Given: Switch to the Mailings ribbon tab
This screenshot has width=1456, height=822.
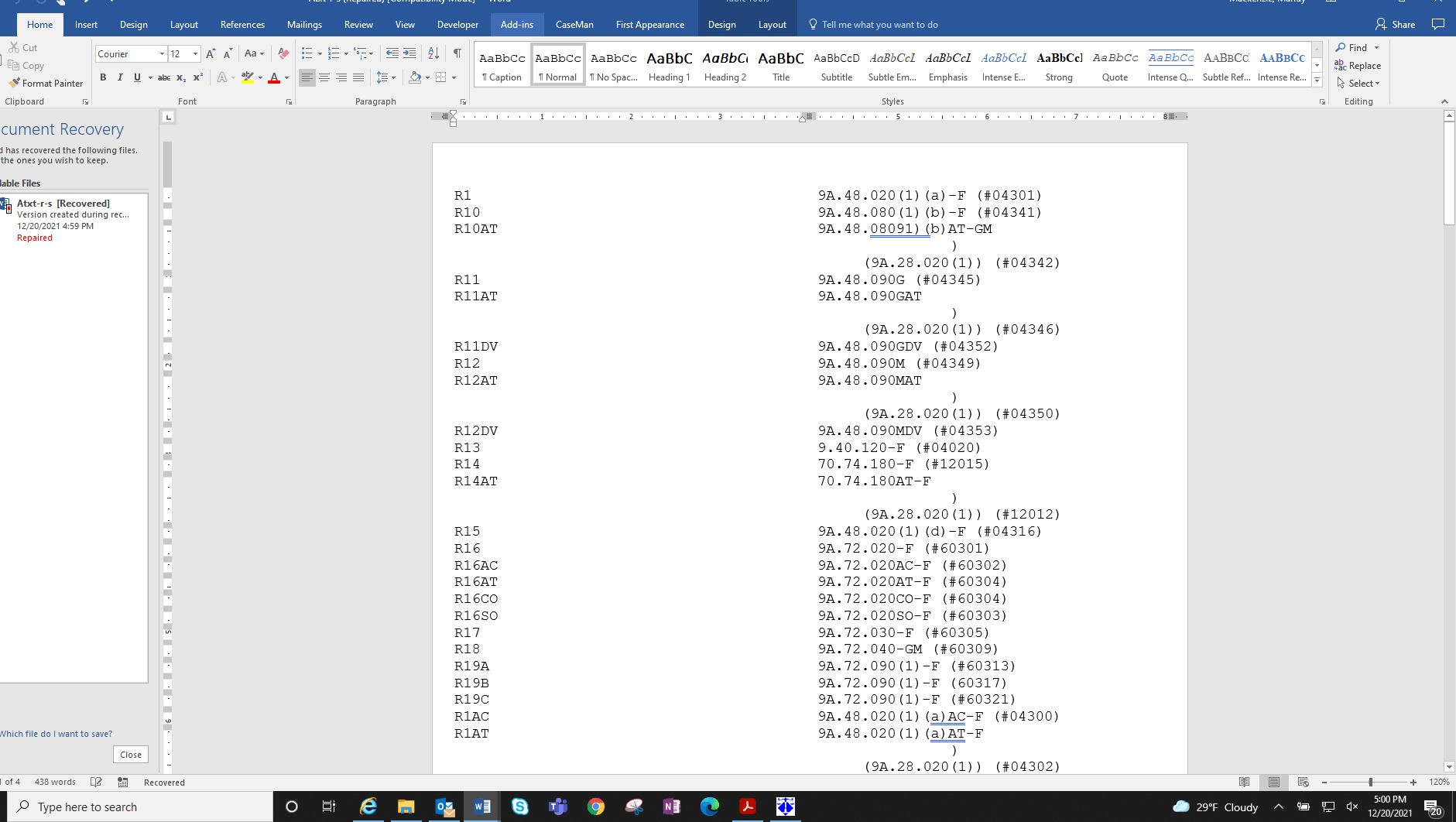Looking at the screenshot, I should [x=304, y=24].
